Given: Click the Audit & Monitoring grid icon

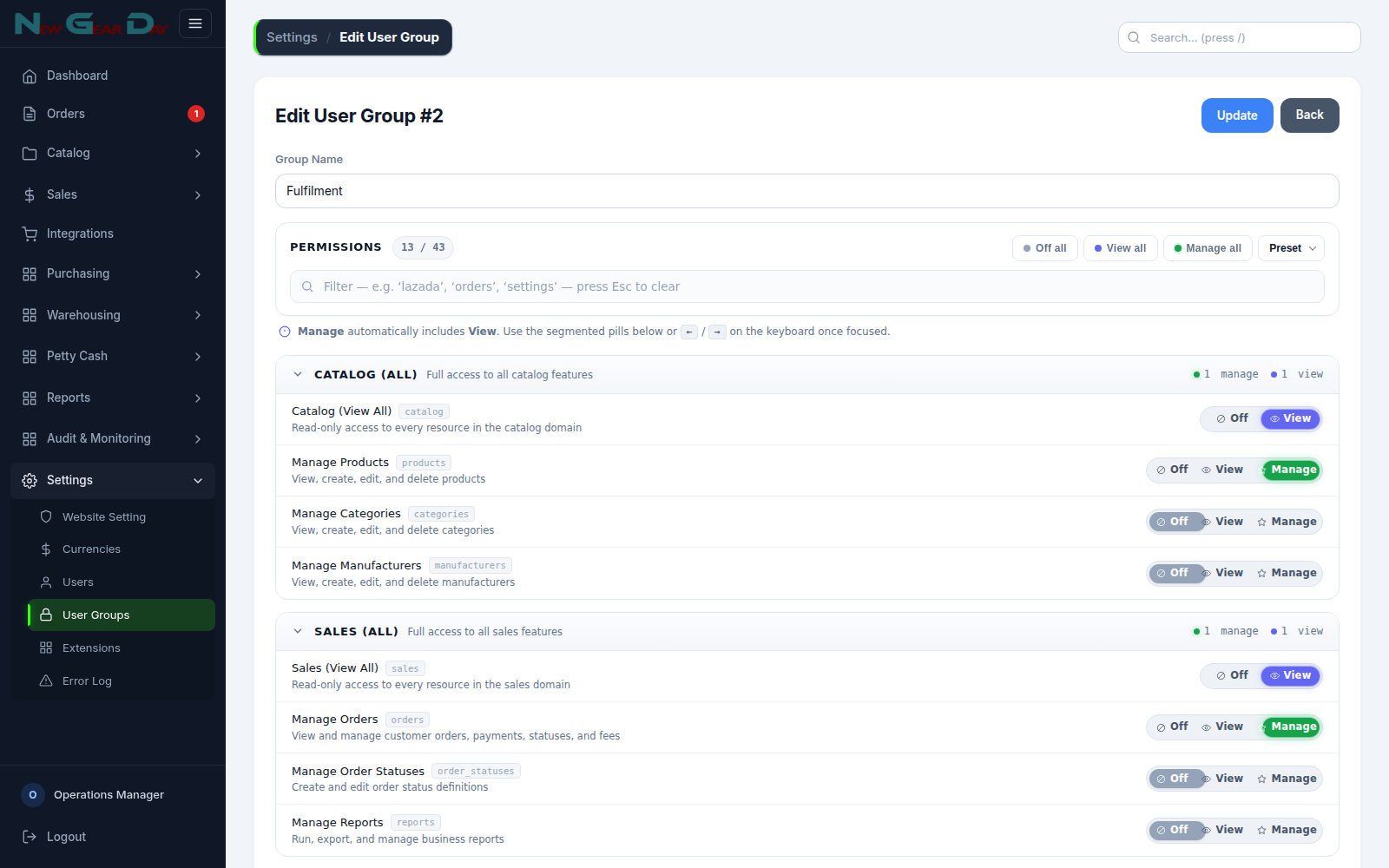Looking at the screenshot, I should click(x=30, y=438).
